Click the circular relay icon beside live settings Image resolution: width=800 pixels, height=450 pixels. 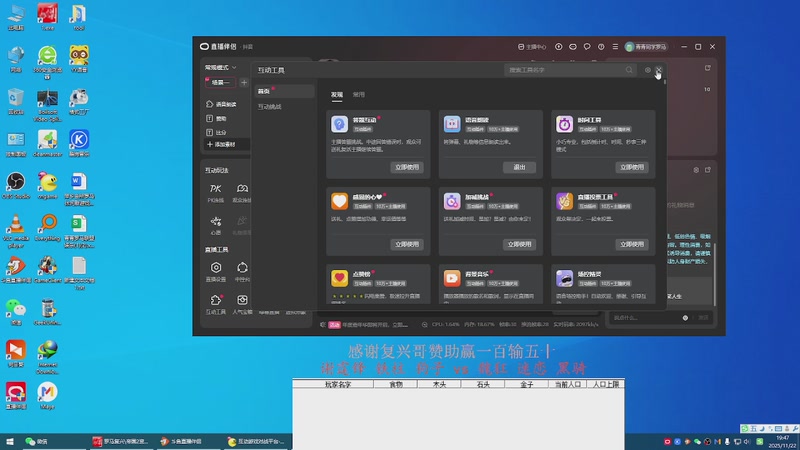point(242,267)
